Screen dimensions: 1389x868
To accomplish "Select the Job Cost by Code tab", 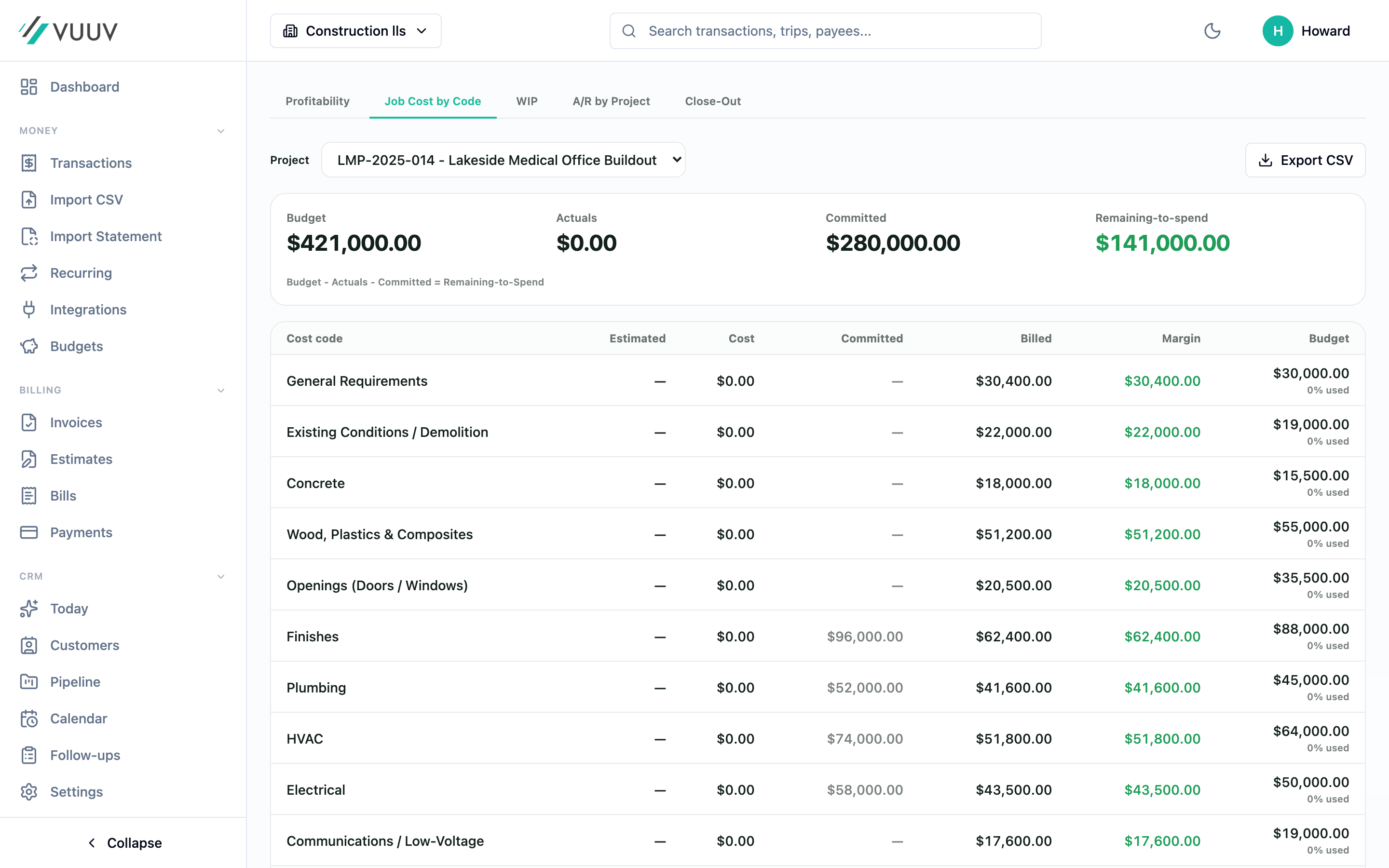I will 433,101.
